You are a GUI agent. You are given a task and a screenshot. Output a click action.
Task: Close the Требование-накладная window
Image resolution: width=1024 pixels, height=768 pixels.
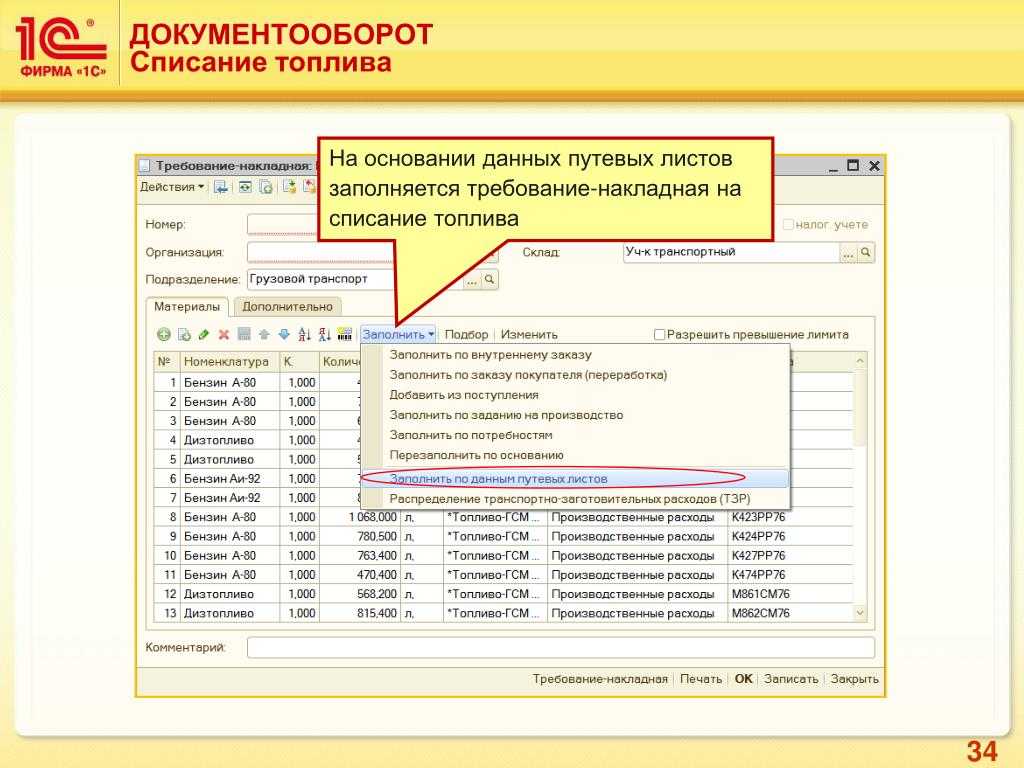[x=874, y=166]
